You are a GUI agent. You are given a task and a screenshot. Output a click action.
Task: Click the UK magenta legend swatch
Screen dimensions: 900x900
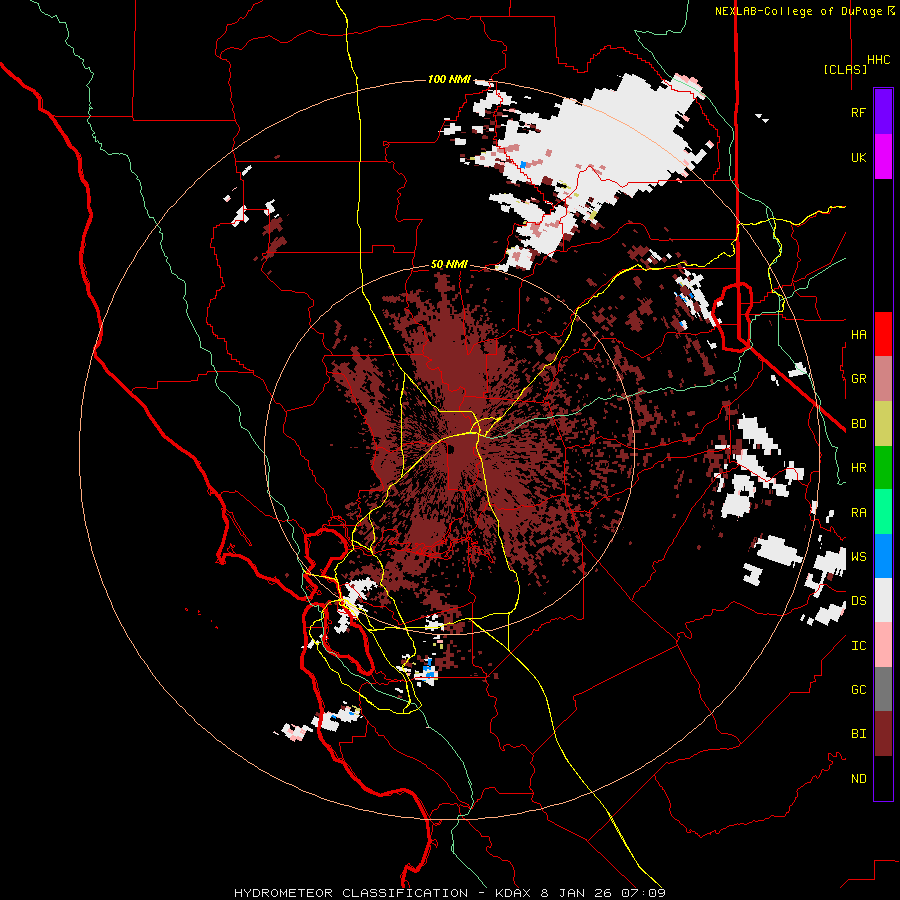pyautogui.click(x=883, y=157)
